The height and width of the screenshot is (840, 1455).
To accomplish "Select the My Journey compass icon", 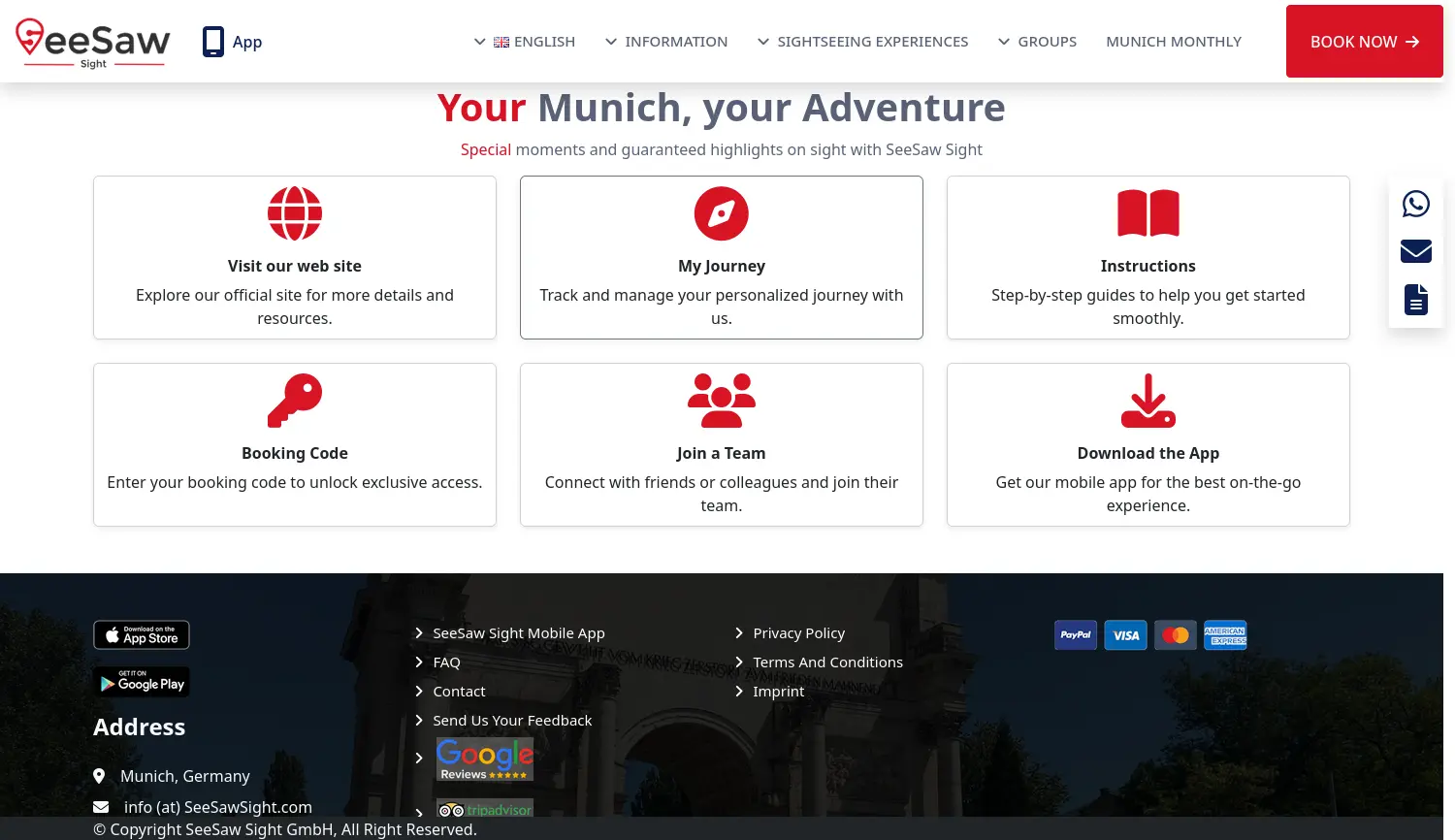I will 722,212.
